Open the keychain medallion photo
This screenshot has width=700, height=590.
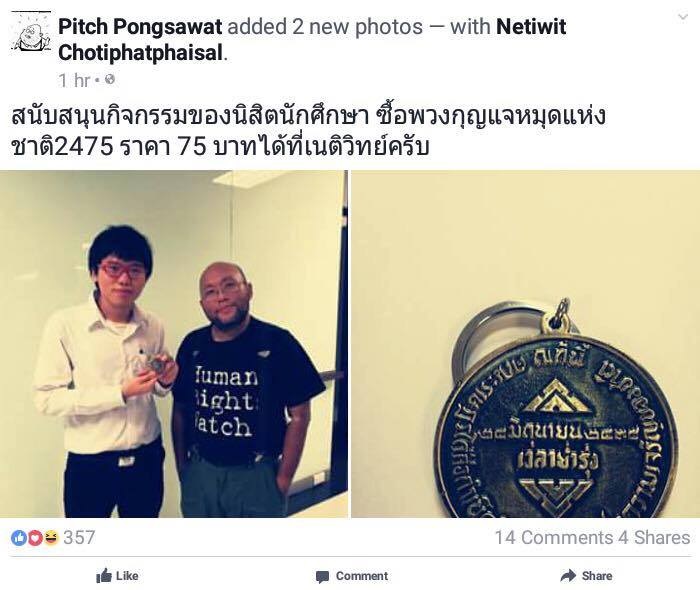click(x=525, y=344)
